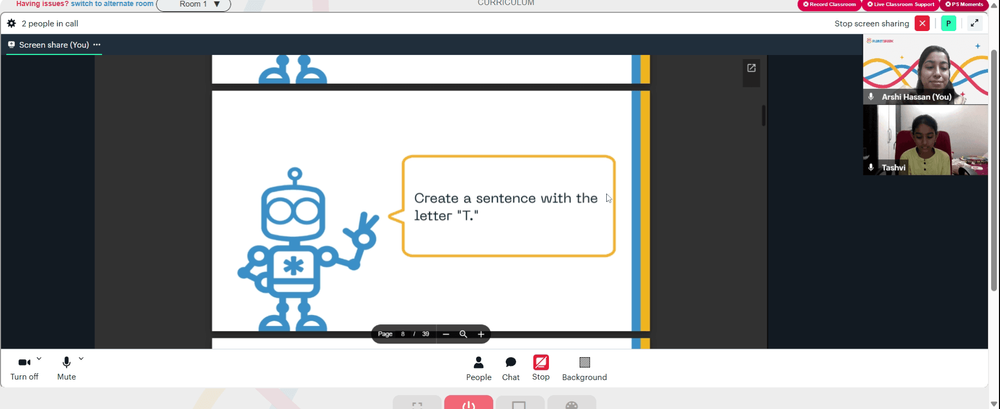Viewport: 1000px width, 409px height.
Task: Click the Page label in the viewer toolbar
Action: tap(385, 334)
